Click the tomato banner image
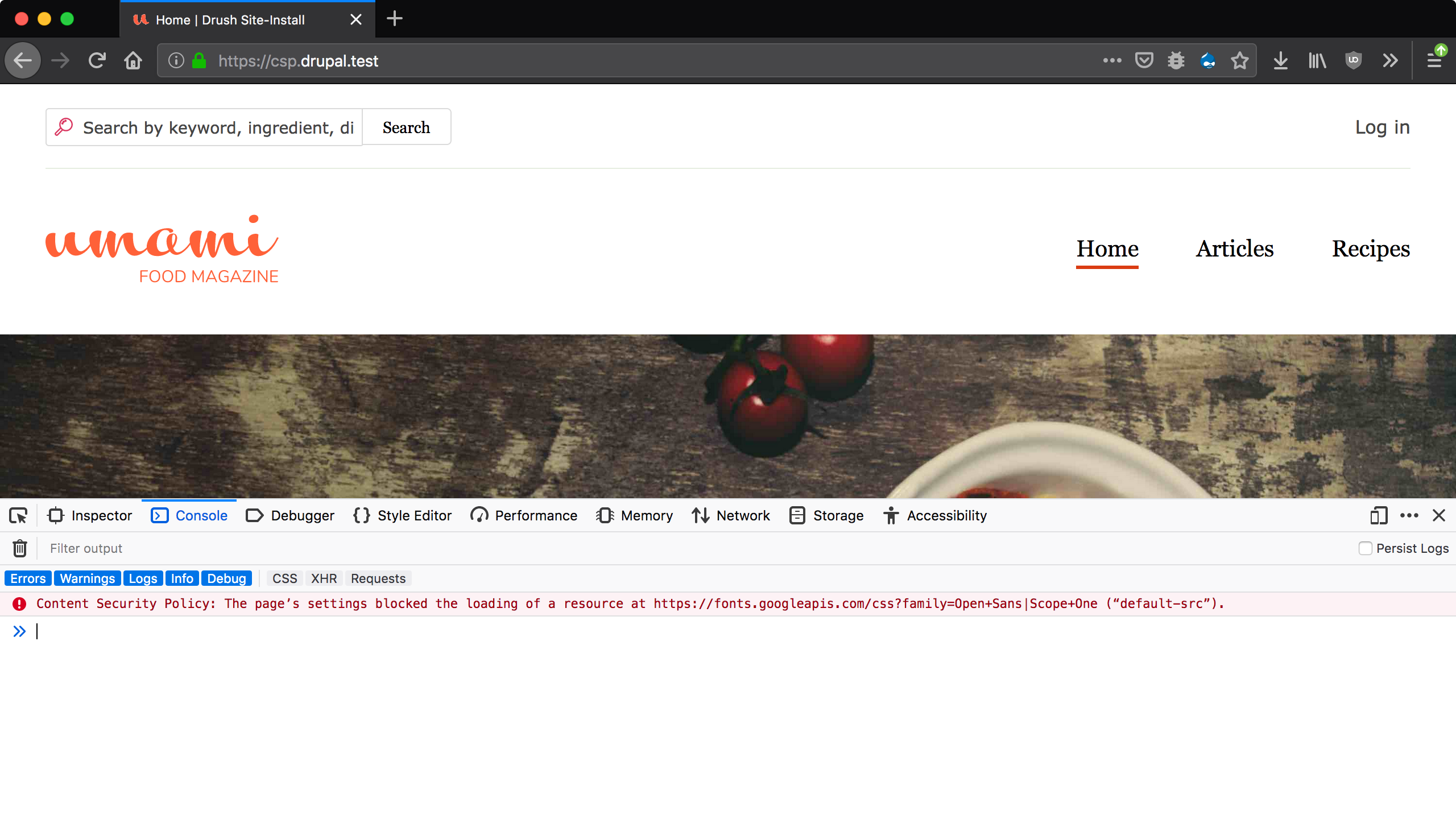1456x819 pixels. tap(728, 416)
